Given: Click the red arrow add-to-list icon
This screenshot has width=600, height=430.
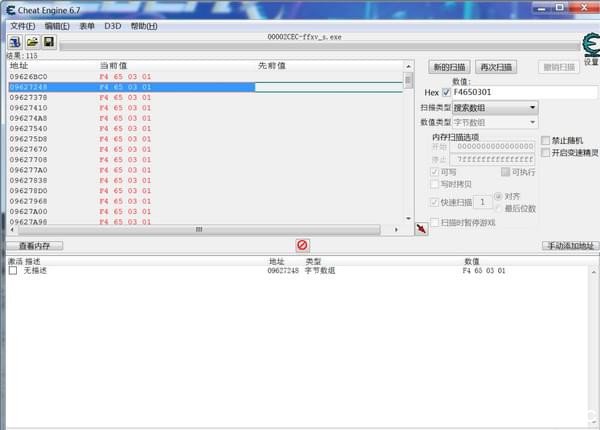Looking at the screenshot, I should (x=422, y=229).
